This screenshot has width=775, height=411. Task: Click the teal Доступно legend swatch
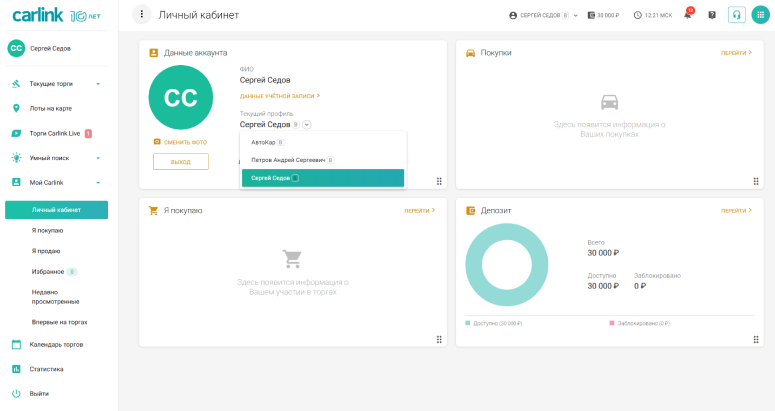click(x=468, y=324)
